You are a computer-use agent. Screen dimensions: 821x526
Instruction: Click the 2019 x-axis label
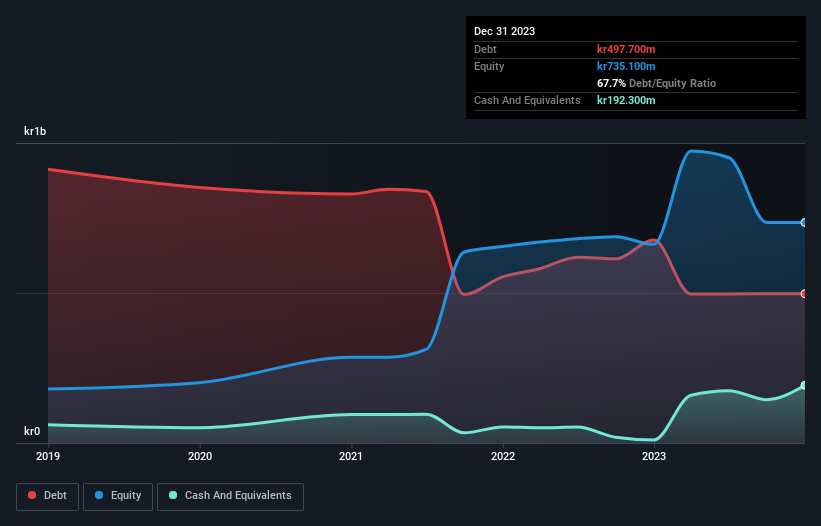(48, 456)
